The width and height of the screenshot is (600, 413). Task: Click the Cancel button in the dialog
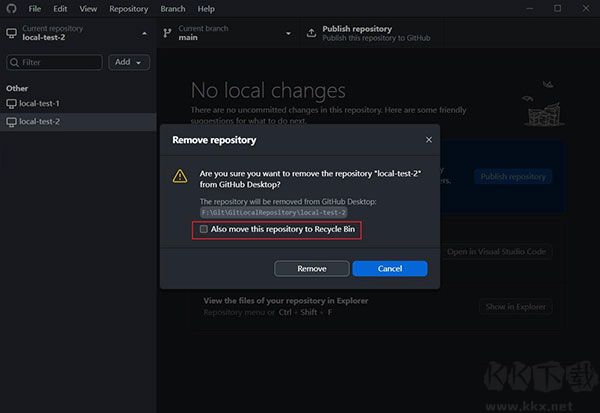390,268
